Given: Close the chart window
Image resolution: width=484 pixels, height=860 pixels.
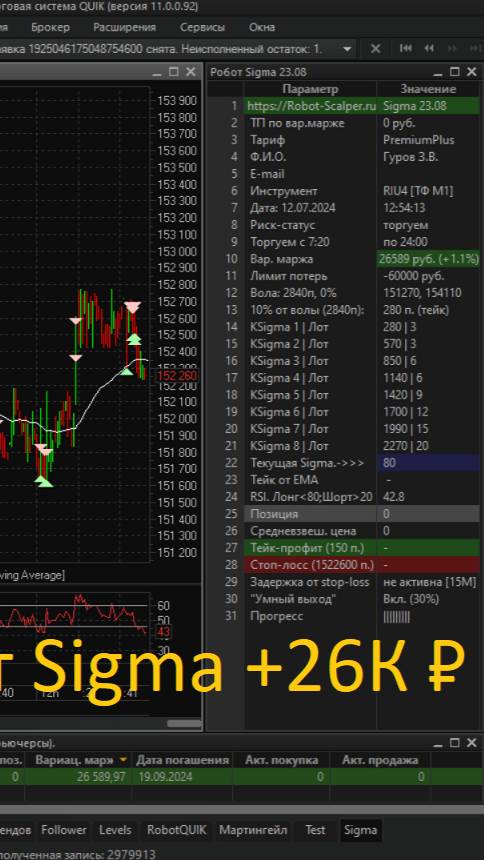Looking at the screenshot, I should tap(190, 72).
